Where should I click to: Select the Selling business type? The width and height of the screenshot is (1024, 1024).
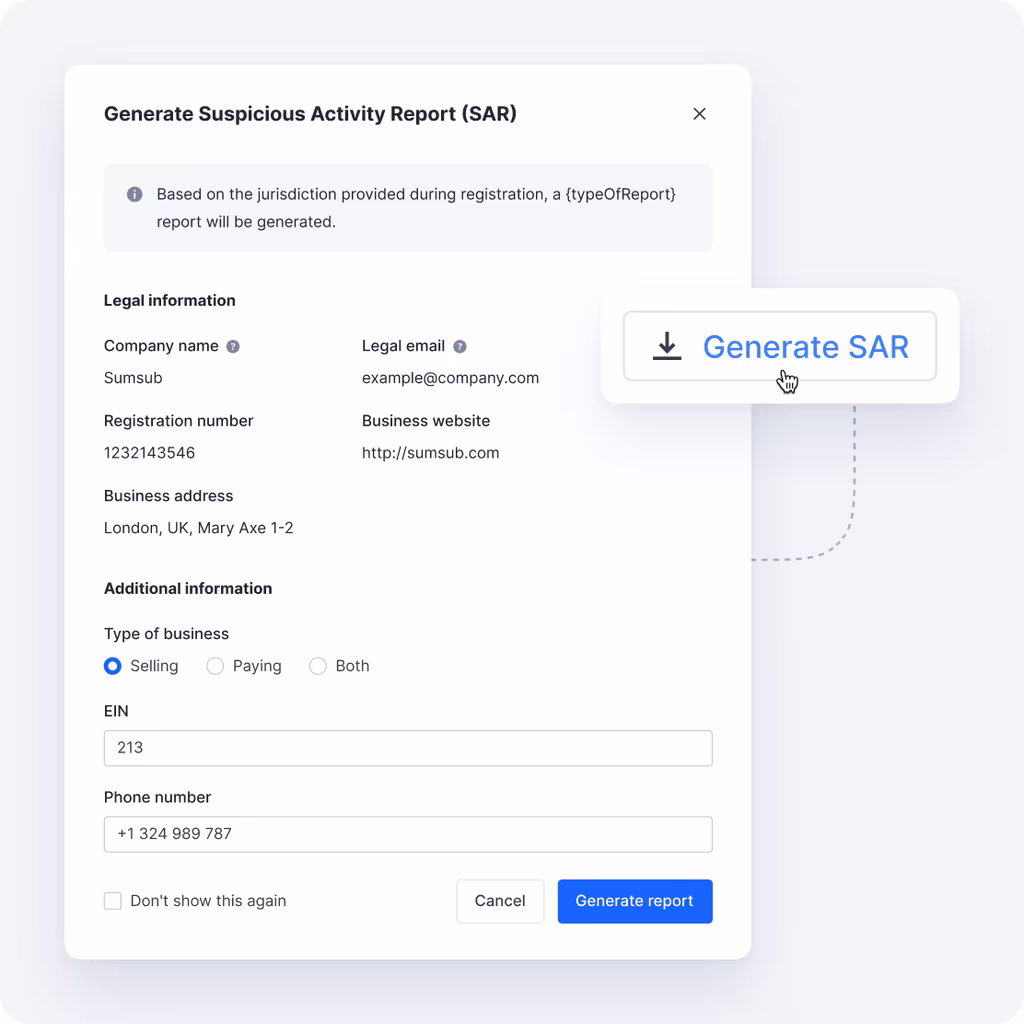(113, 666)
